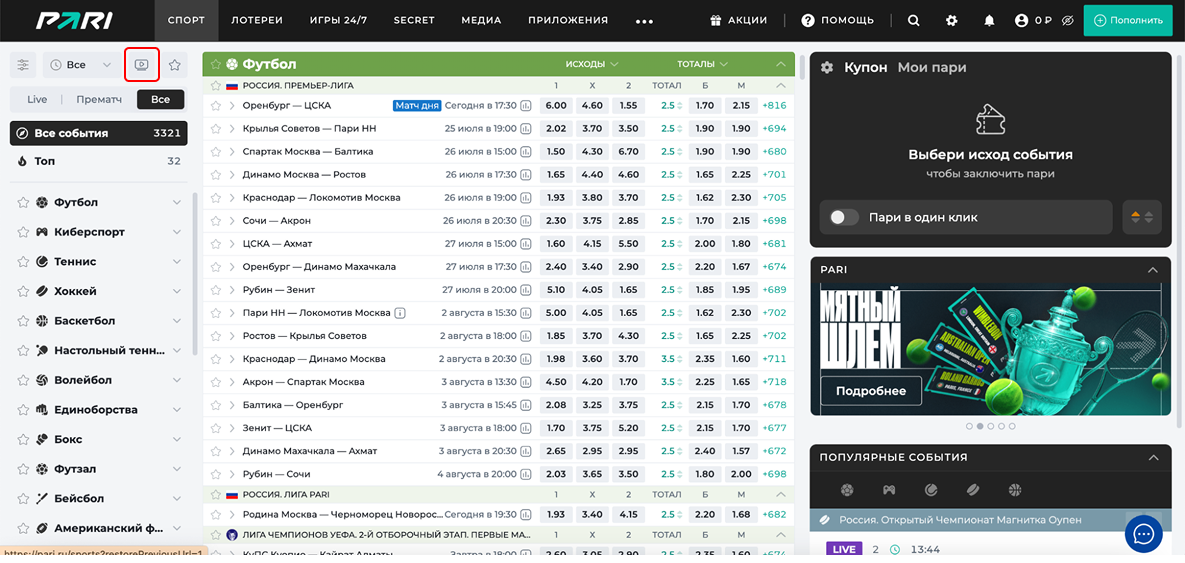This screenshot has height=563, width=1185.
Task: Click the live video broadcast filter icon
Action: coord(142,65)
